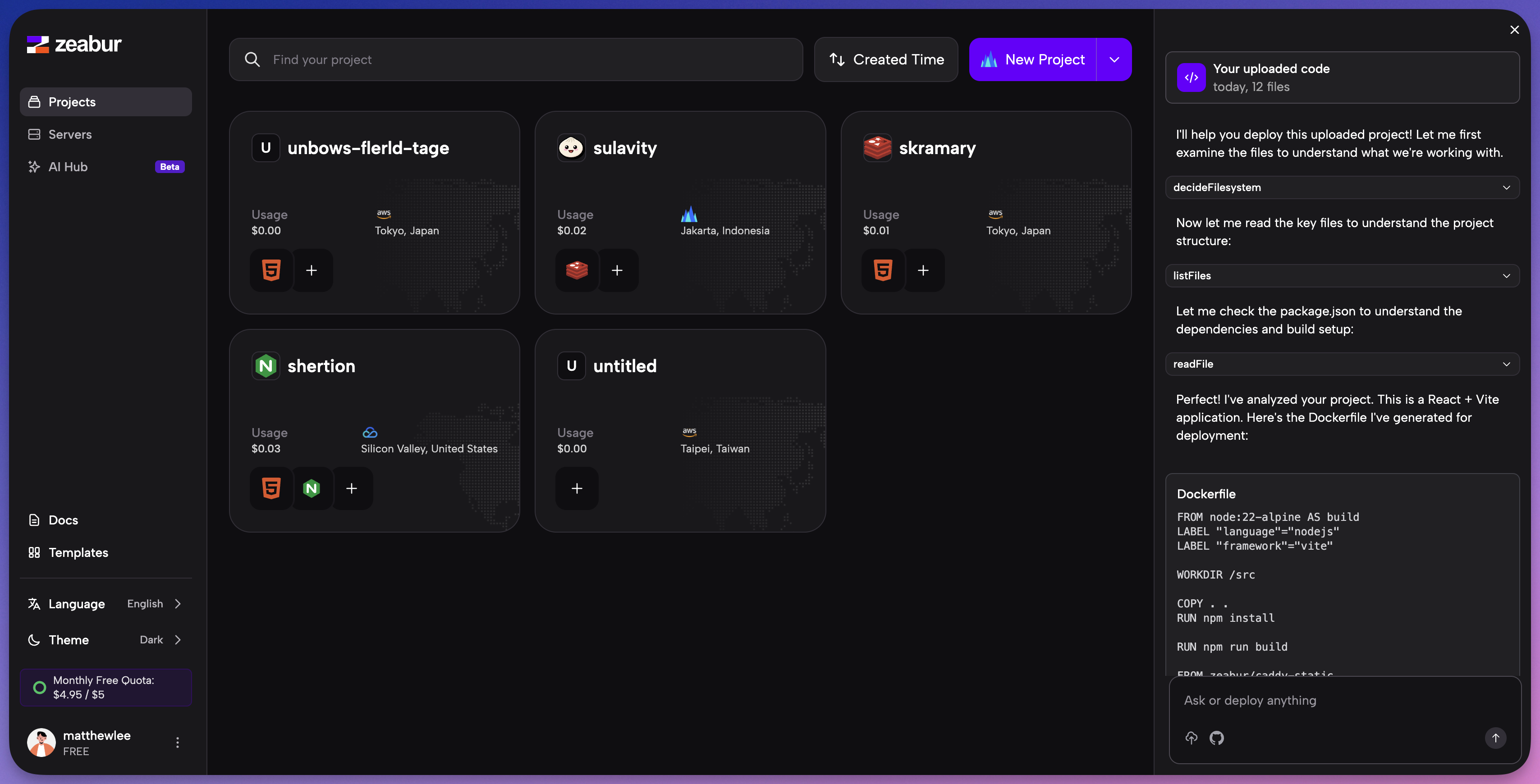Screen dimensions: 1540x784
Task: Focus the Find your project search field
Action: coord(526,60)
